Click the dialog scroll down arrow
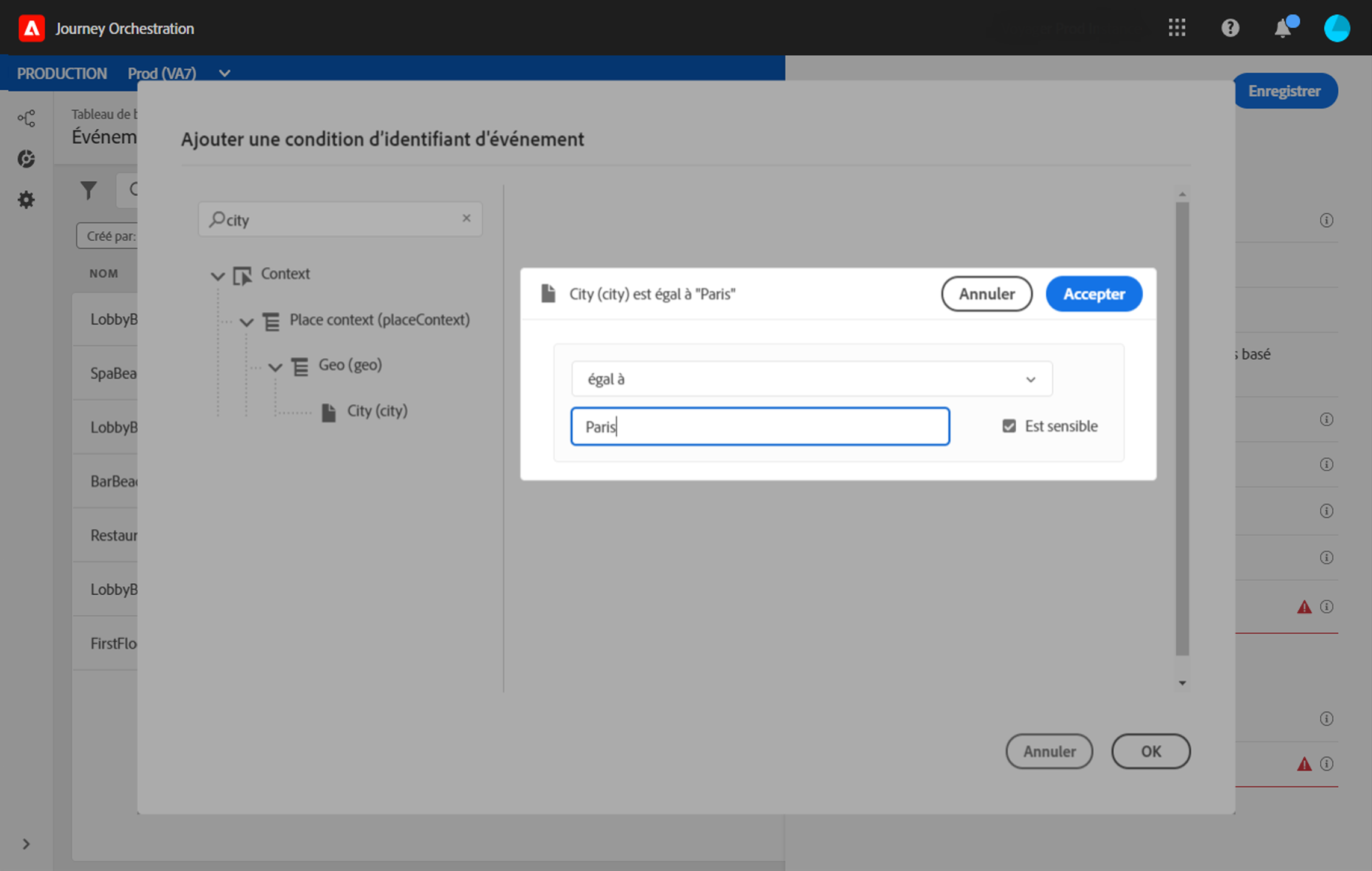Viewport: 1372px width, 871px height. point(1182,683)
